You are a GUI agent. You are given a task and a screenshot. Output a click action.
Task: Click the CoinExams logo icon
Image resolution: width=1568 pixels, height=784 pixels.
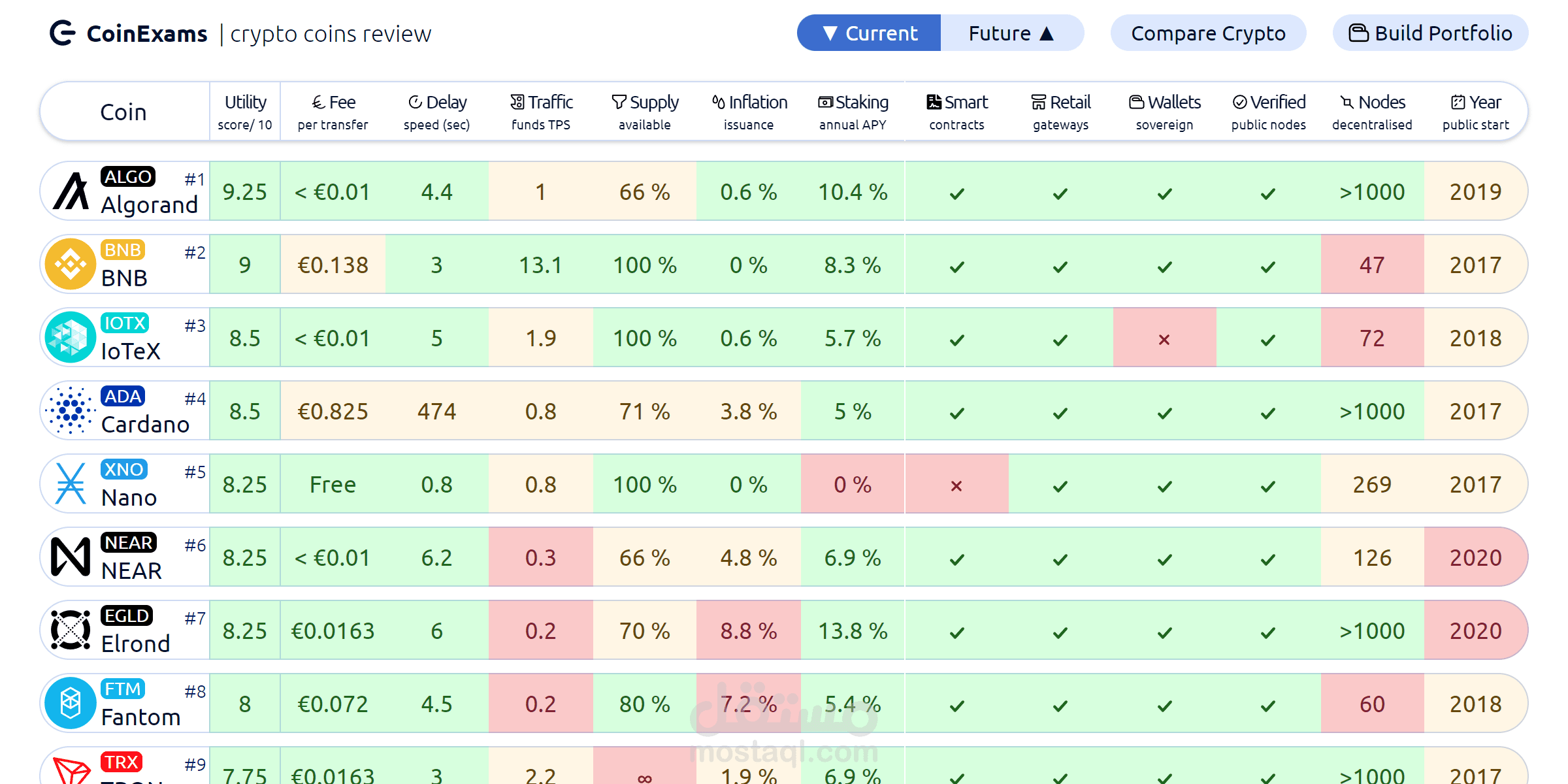63,33
